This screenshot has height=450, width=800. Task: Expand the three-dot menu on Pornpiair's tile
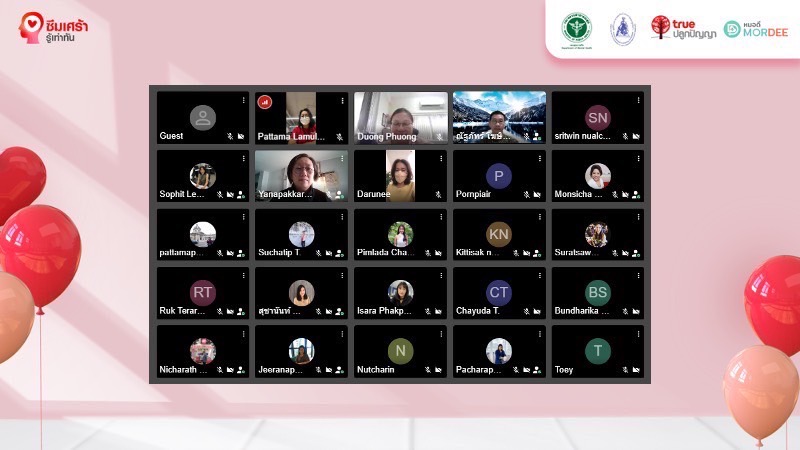(541, 158)
